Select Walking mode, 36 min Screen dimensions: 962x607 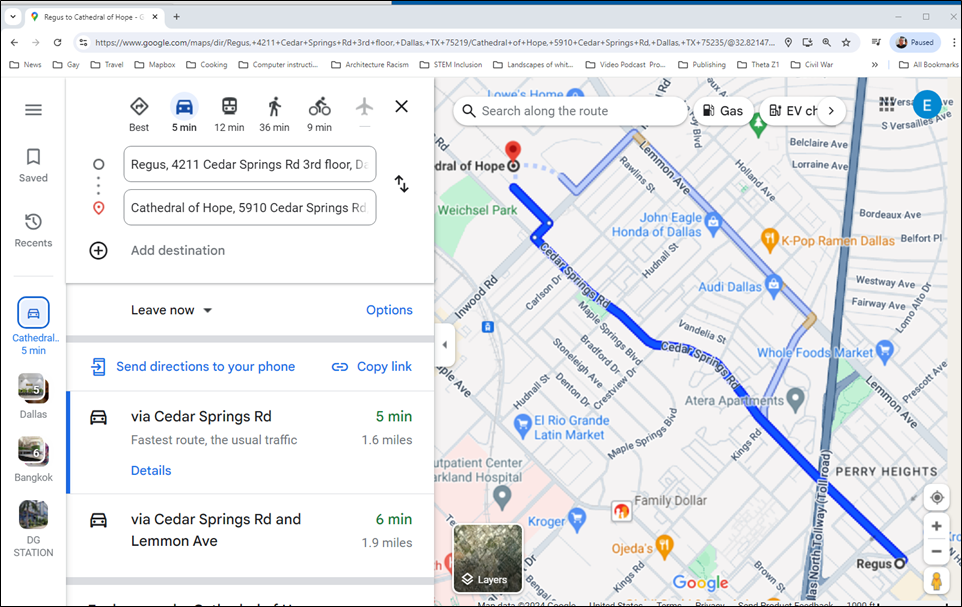click(x=274, y=115)
